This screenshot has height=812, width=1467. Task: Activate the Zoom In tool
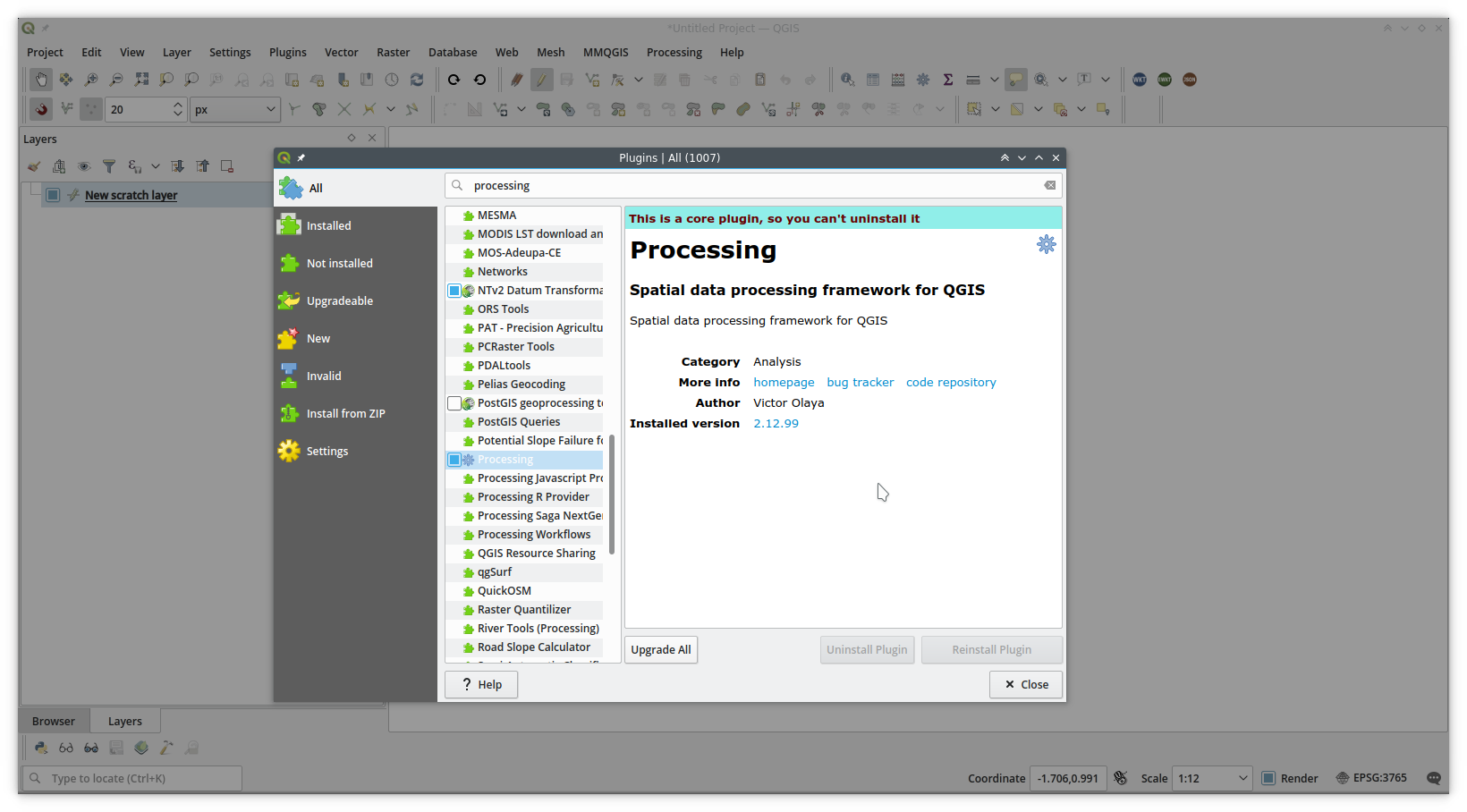click(90, 80)
